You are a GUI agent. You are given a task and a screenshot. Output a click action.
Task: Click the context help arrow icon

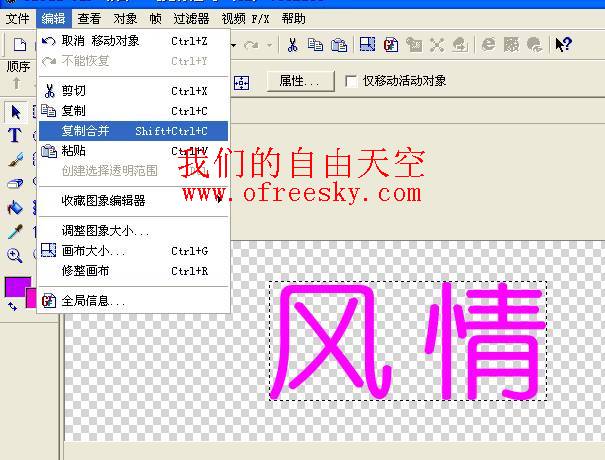pyautogui.click(x=563, y=44)
